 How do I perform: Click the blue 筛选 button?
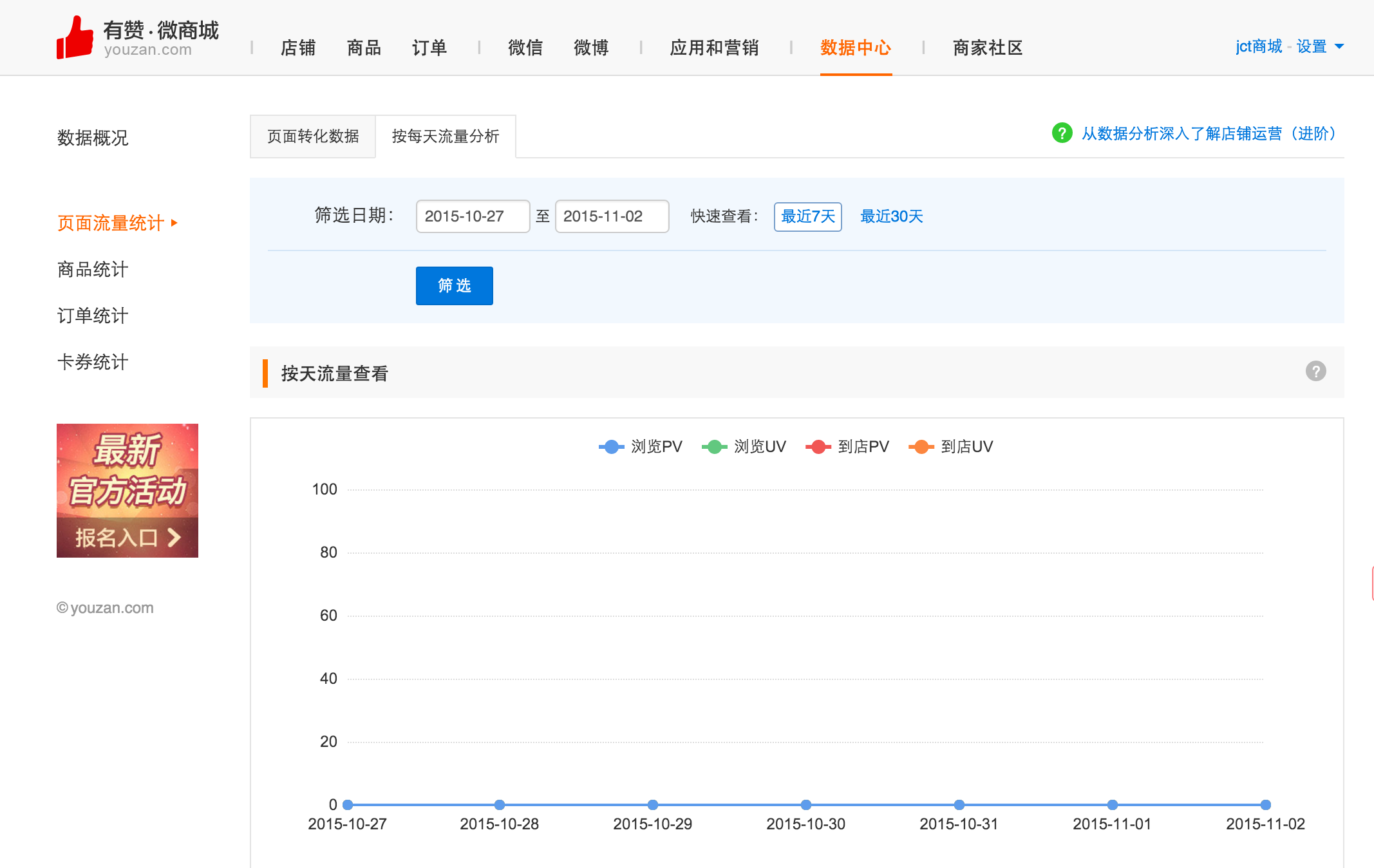point(454,285)
